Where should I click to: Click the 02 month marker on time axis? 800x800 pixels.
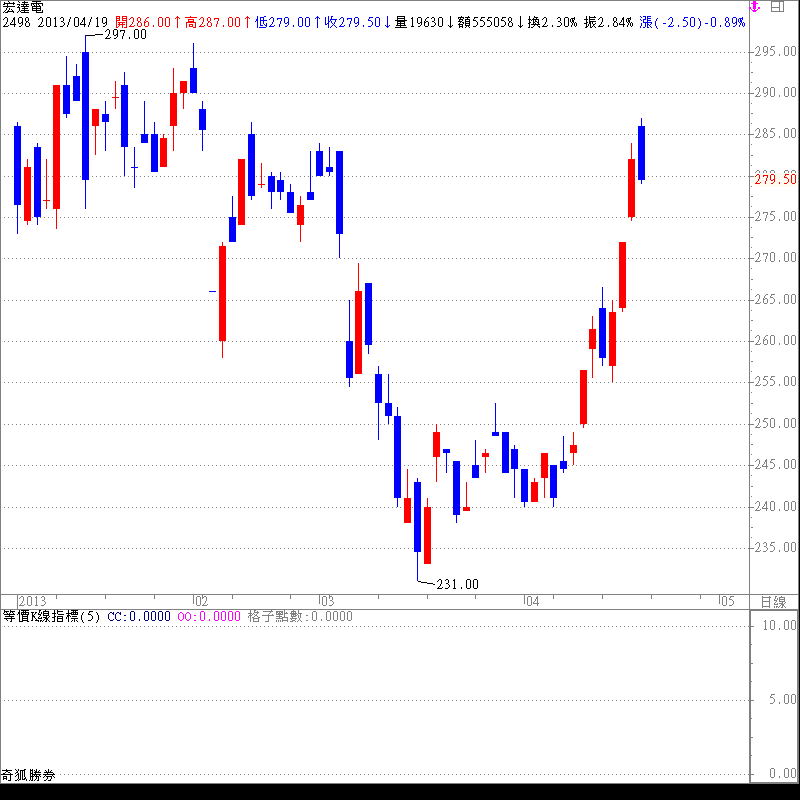(201, 601)
